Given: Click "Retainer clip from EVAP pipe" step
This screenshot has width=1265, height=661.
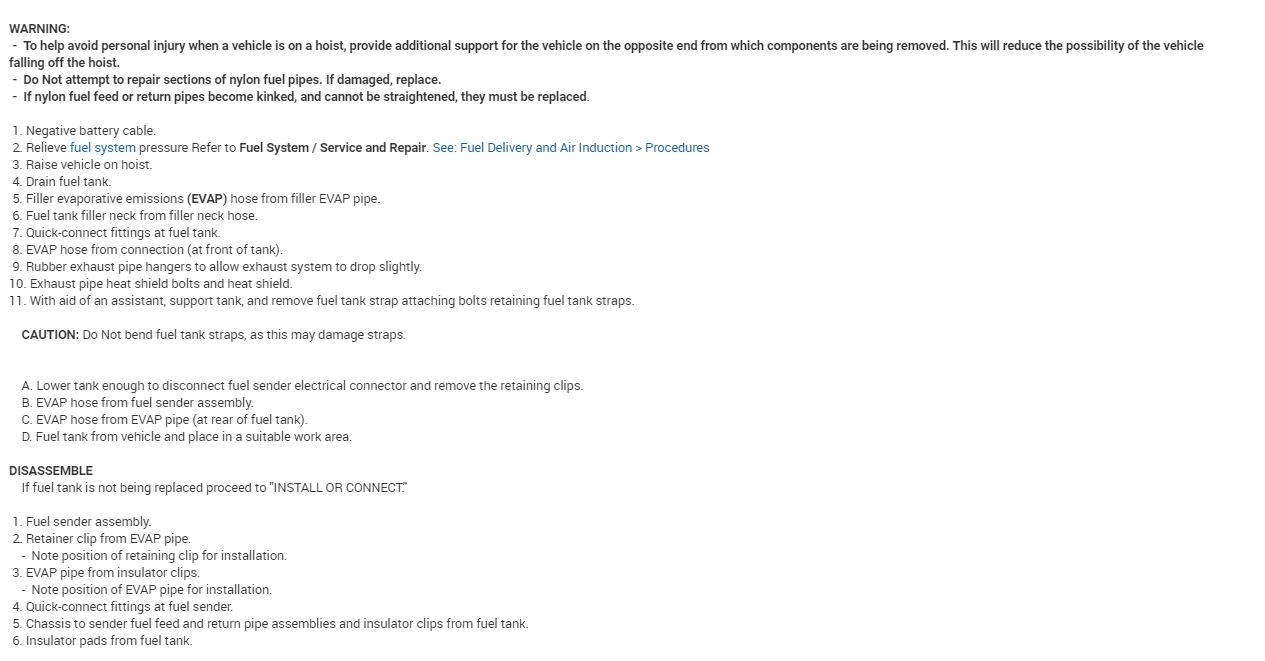Looking at the screenshot, I should click(108, 539).
